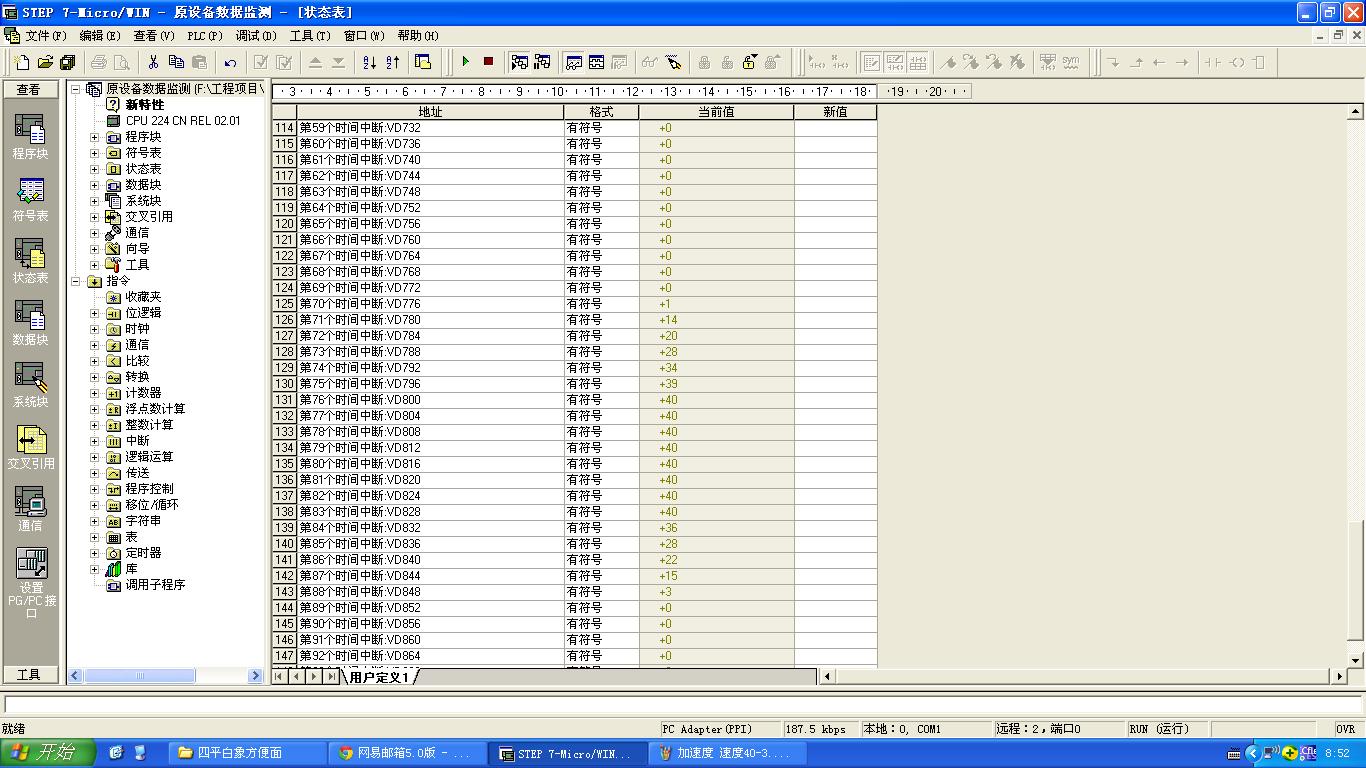Click the STOP (red square) toolbar icon
Screen dimensions: 1366x768
(x=488, y=62)
